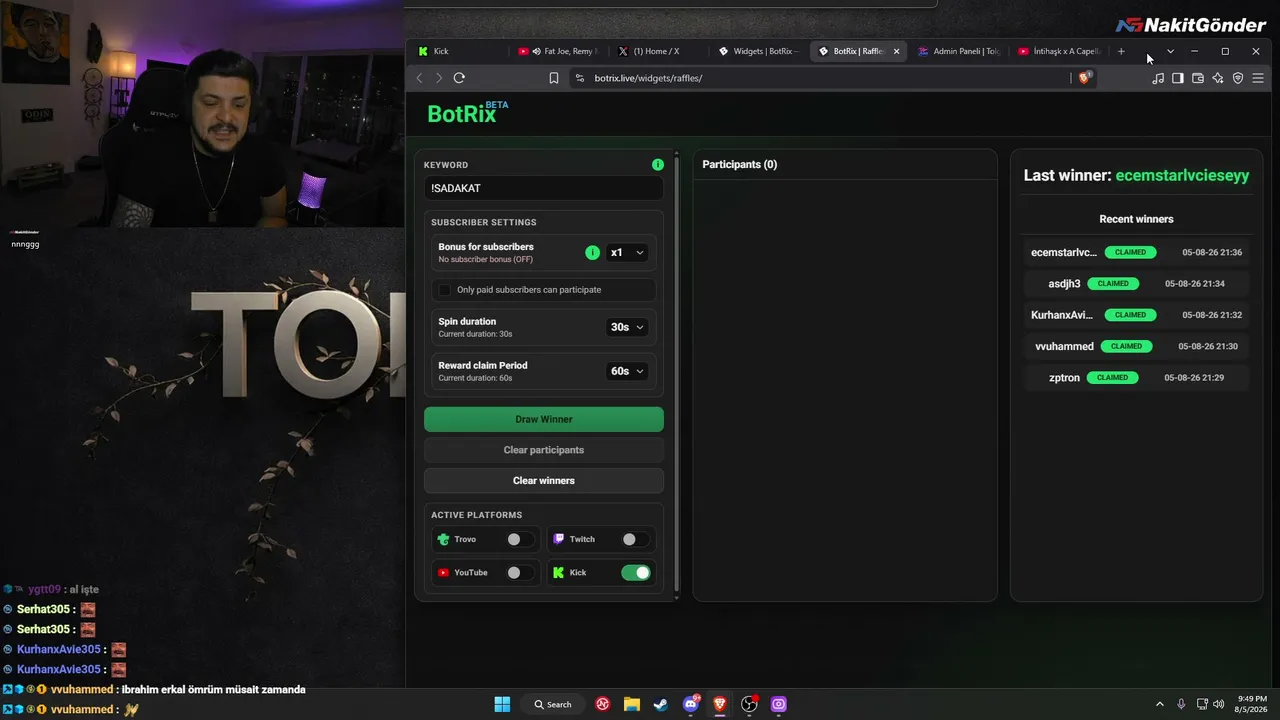Show hidden system tray icons
The image size is (1280, 720).
(1160, 704)
